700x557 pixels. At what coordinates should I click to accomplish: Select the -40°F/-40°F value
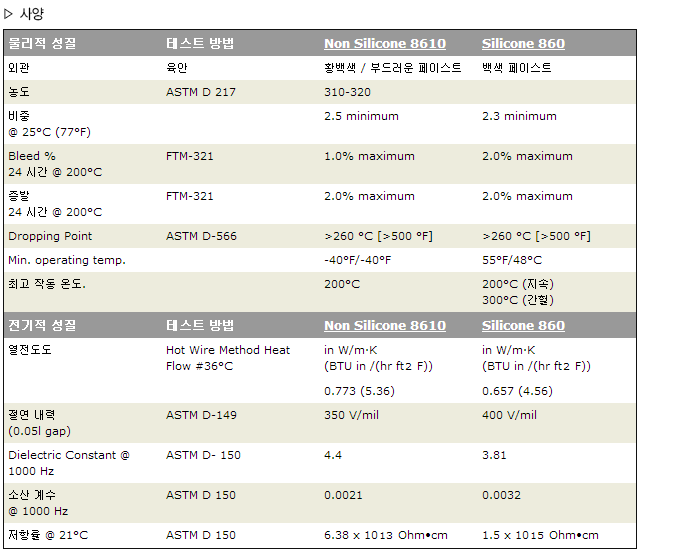coord(358,260)
